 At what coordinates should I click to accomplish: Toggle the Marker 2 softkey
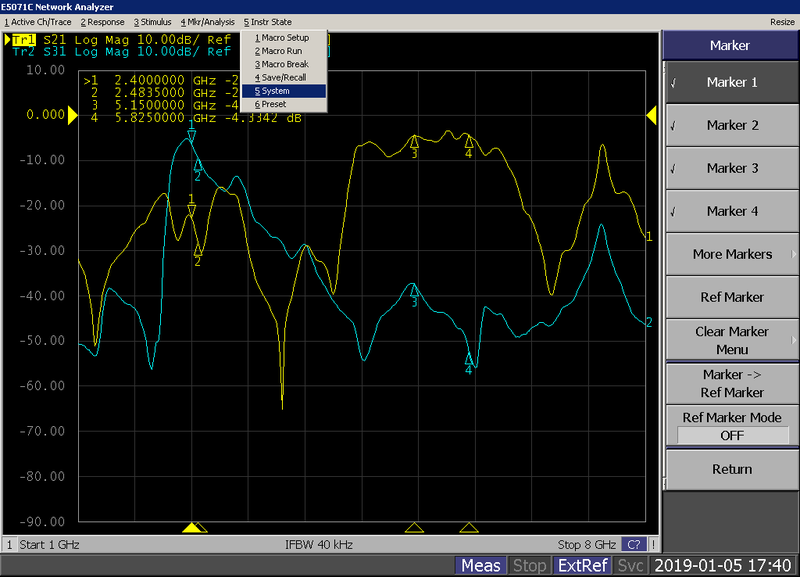tap(731, 125)
